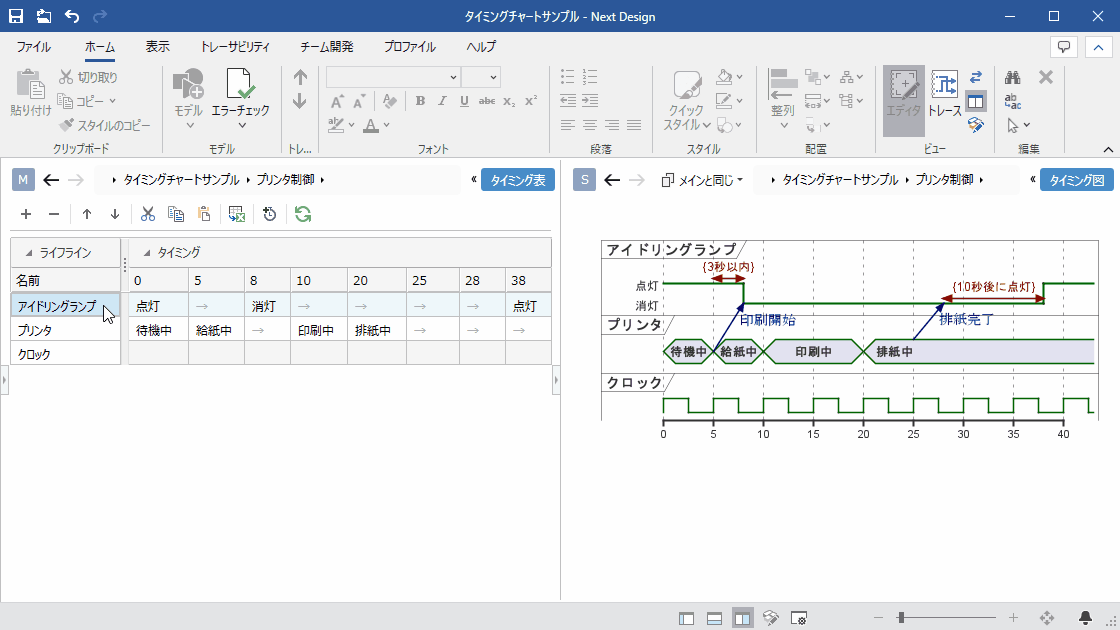
Task: Click the green refresh icon
Action: tap(303, 214)
